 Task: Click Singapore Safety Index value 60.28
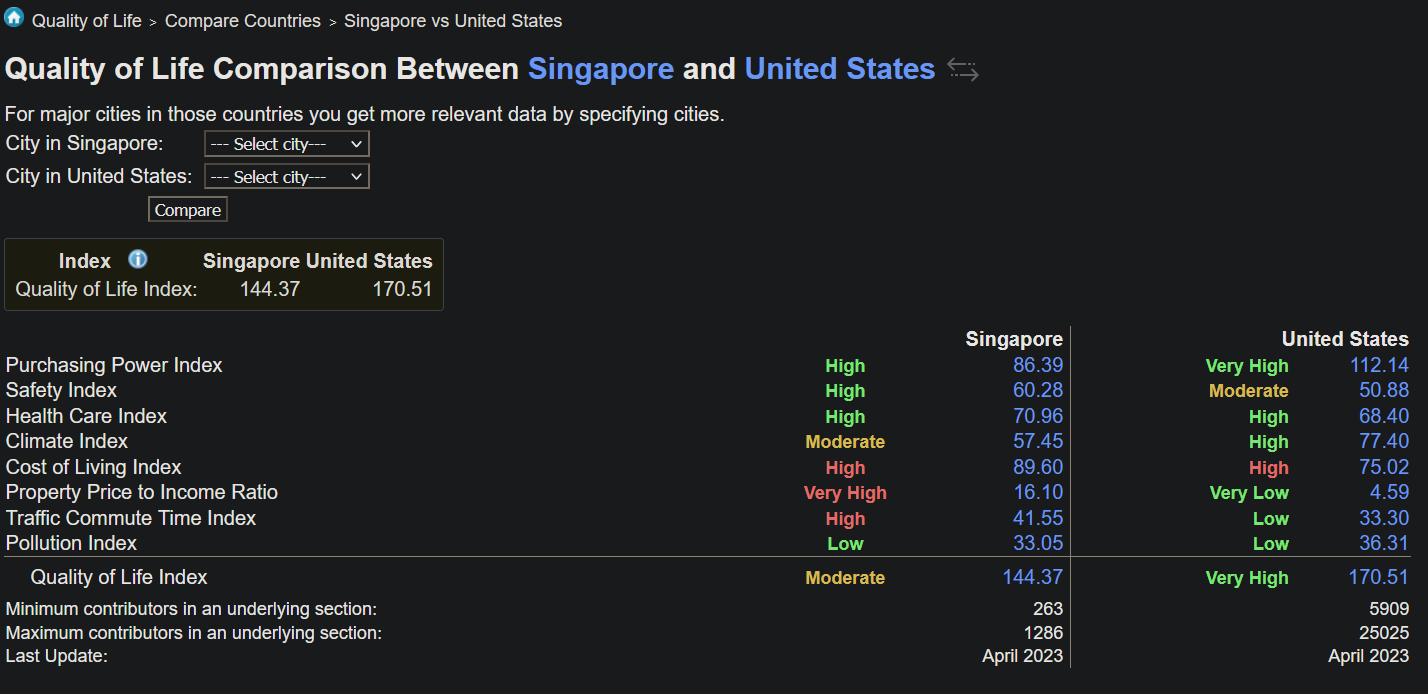[x=1038, y=390]
